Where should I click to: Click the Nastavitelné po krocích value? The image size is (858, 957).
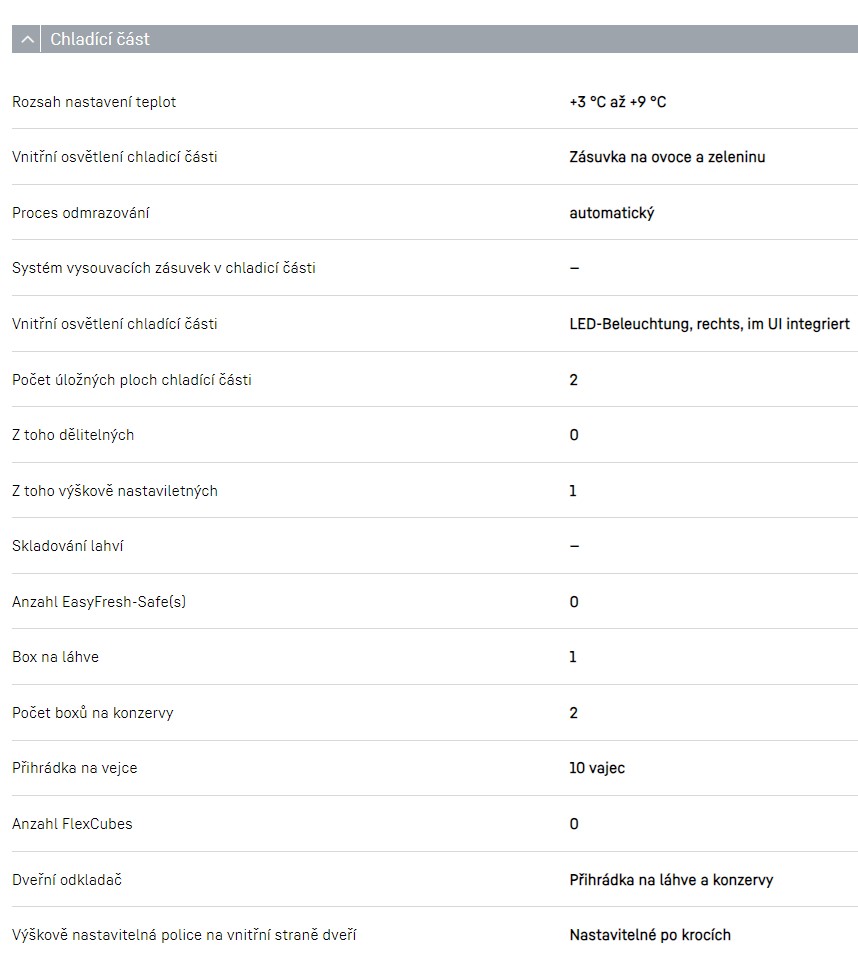(650, 935)
